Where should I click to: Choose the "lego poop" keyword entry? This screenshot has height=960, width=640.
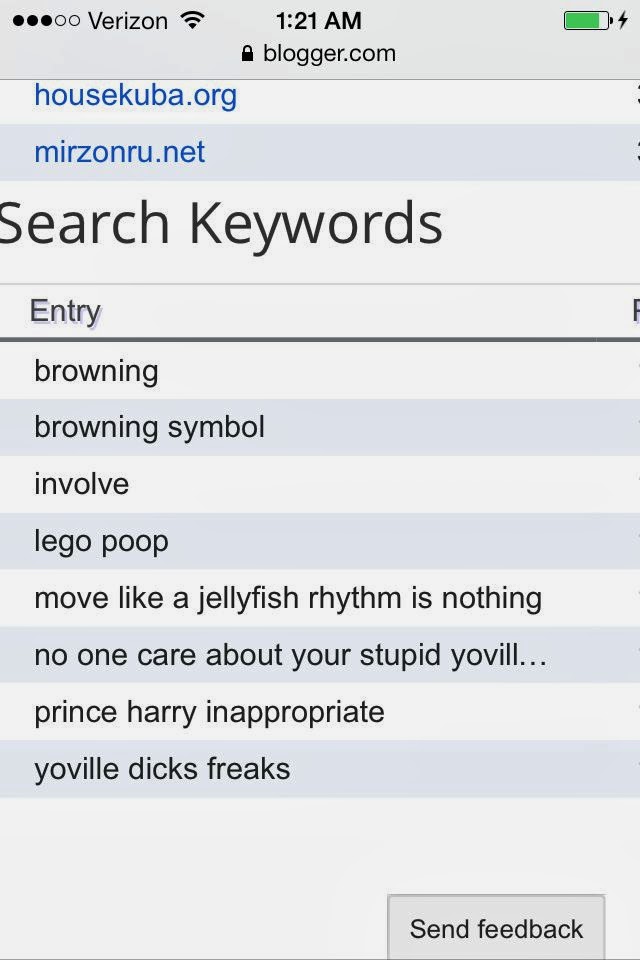[x=101, y=541]
